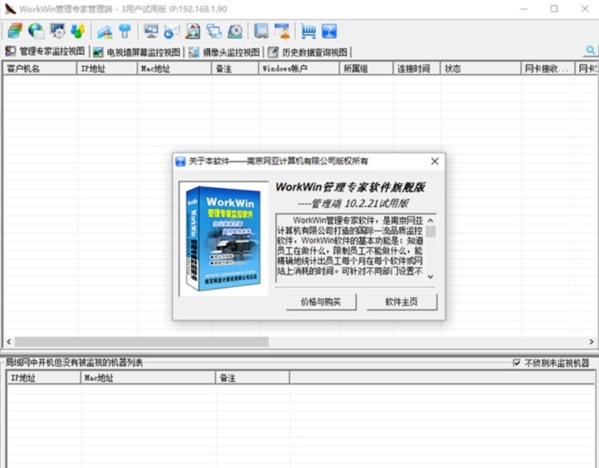Click the client list horizontal scrollbar thumb
Viewport: 599px width, 468px height.
[141, 342]
